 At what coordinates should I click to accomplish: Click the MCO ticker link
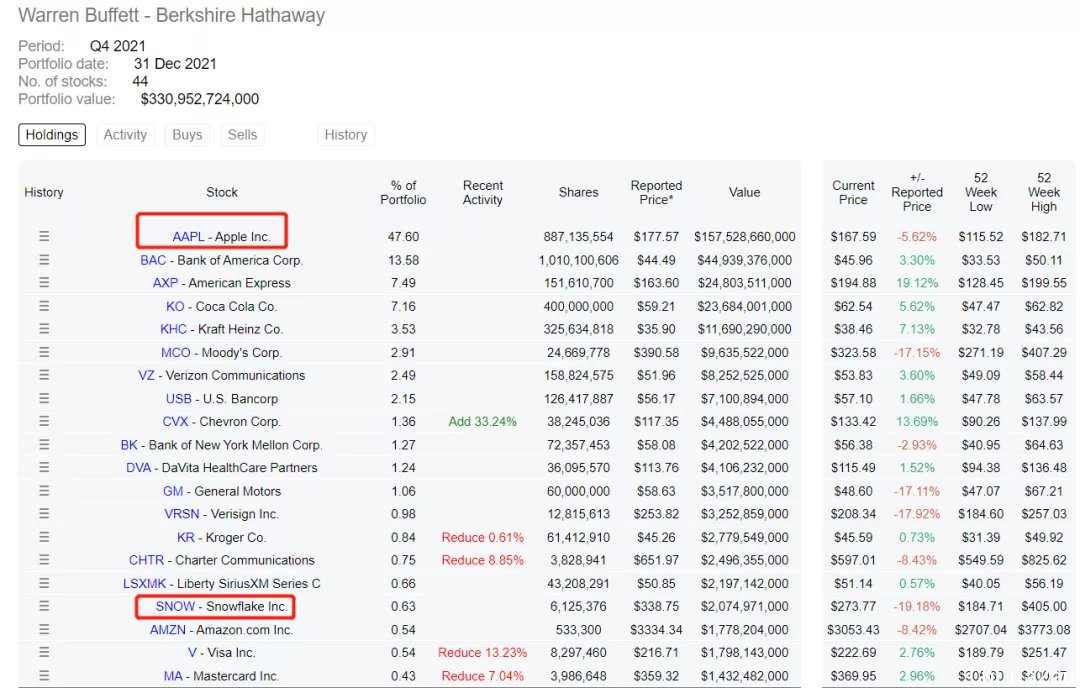coord(176,352)
